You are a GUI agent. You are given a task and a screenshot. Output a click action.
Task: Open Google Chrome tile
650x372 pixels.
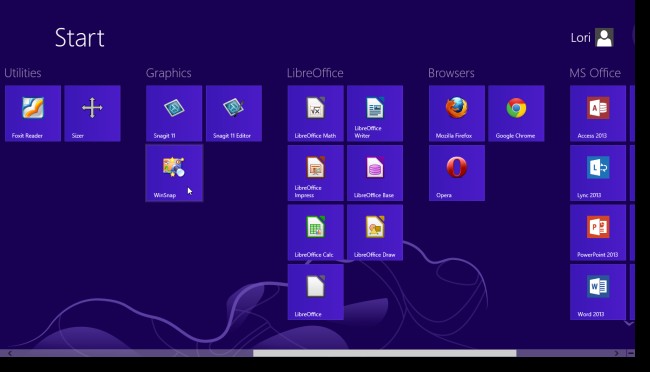coord(517,114)
